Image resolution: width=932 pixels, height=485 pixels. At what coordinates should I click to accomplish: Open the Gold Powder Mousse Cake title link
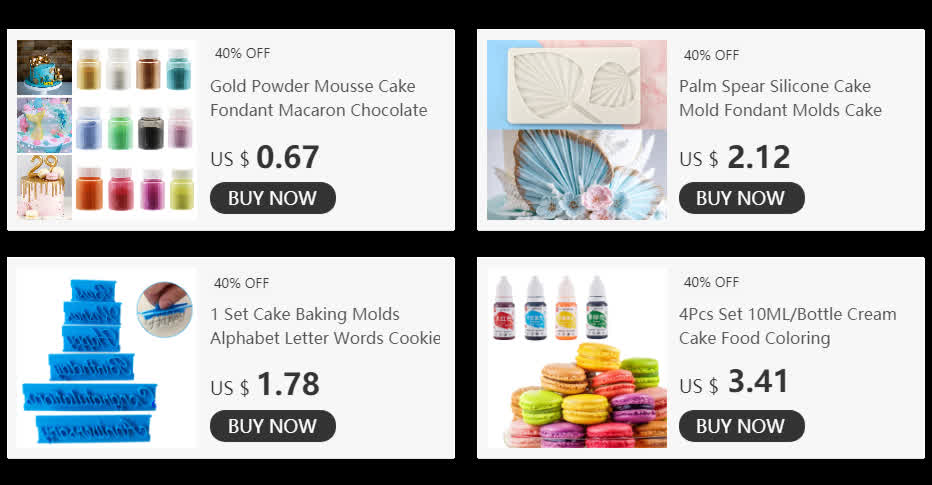point(319,98)
